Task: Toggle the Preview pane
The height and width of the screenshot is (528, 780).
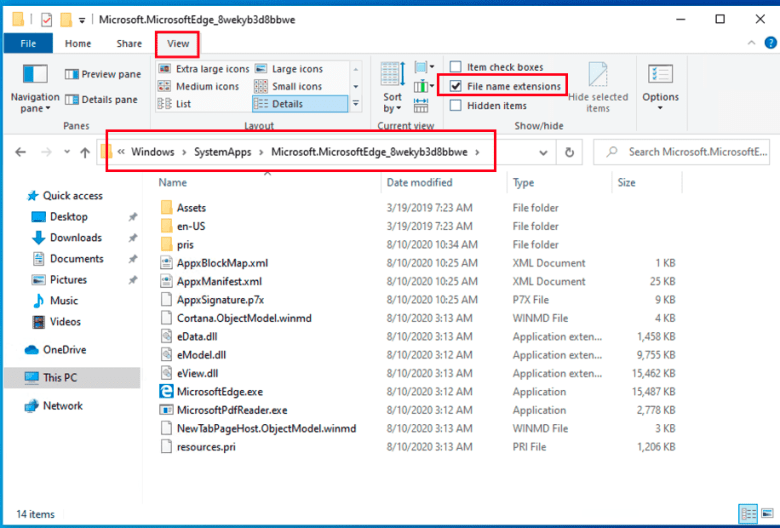Action: [103, 74]
